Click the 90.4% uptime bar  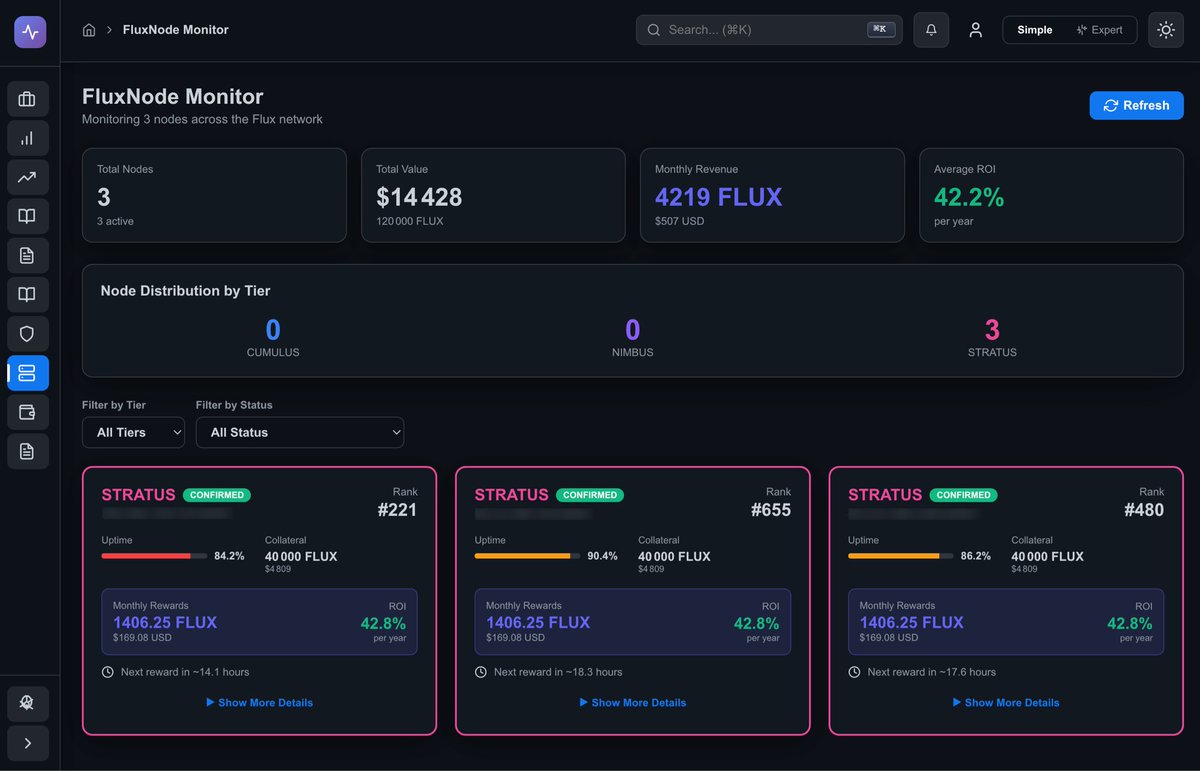click(x=527, y=556)
